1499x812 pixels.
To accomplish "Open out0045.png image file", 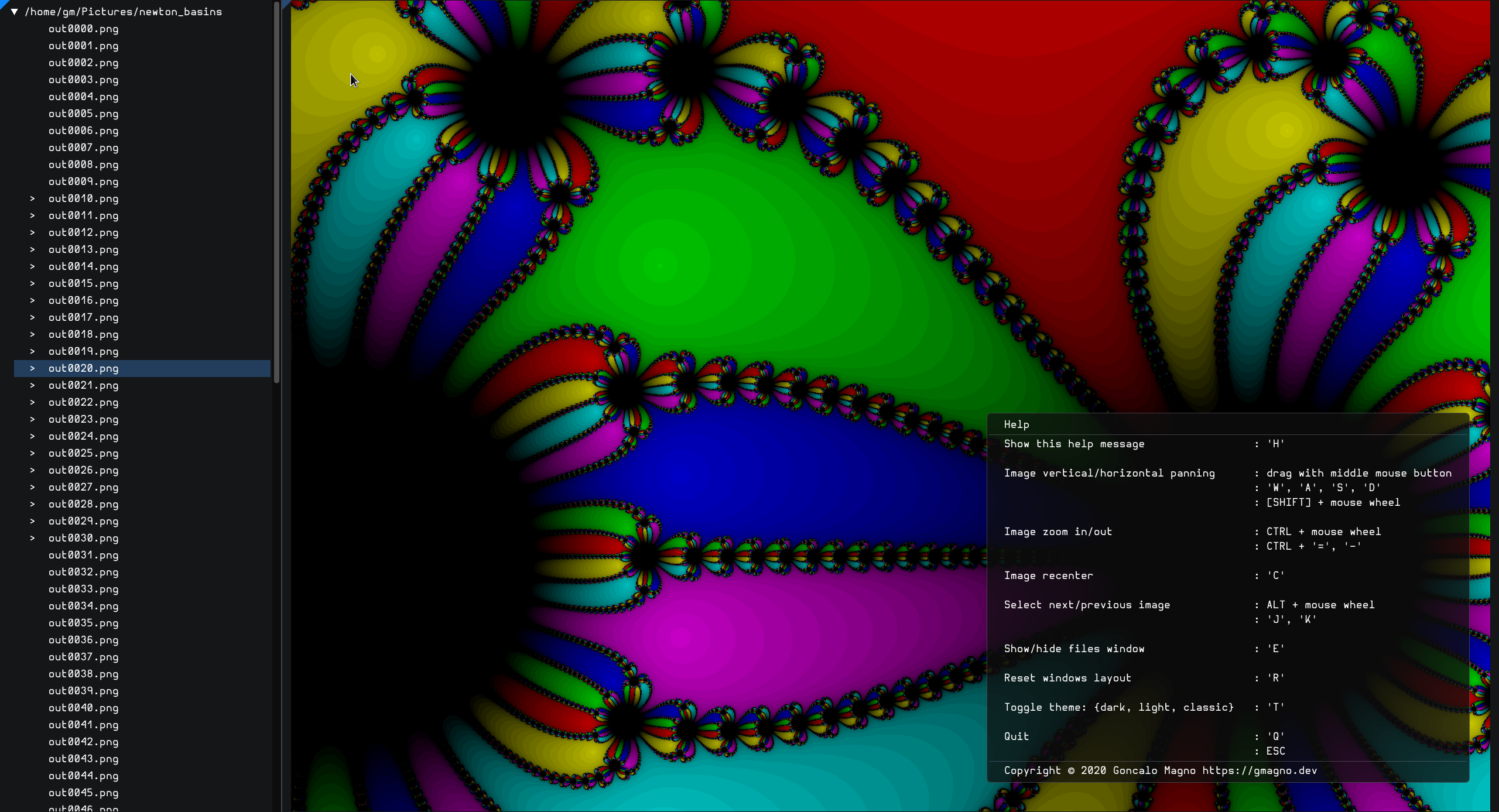I will (83, 793).
